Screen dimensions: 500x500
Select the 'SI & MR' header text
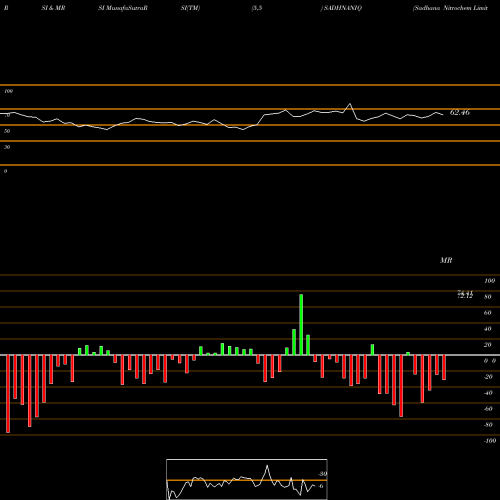pyautogui.click(x=53, y=8)
